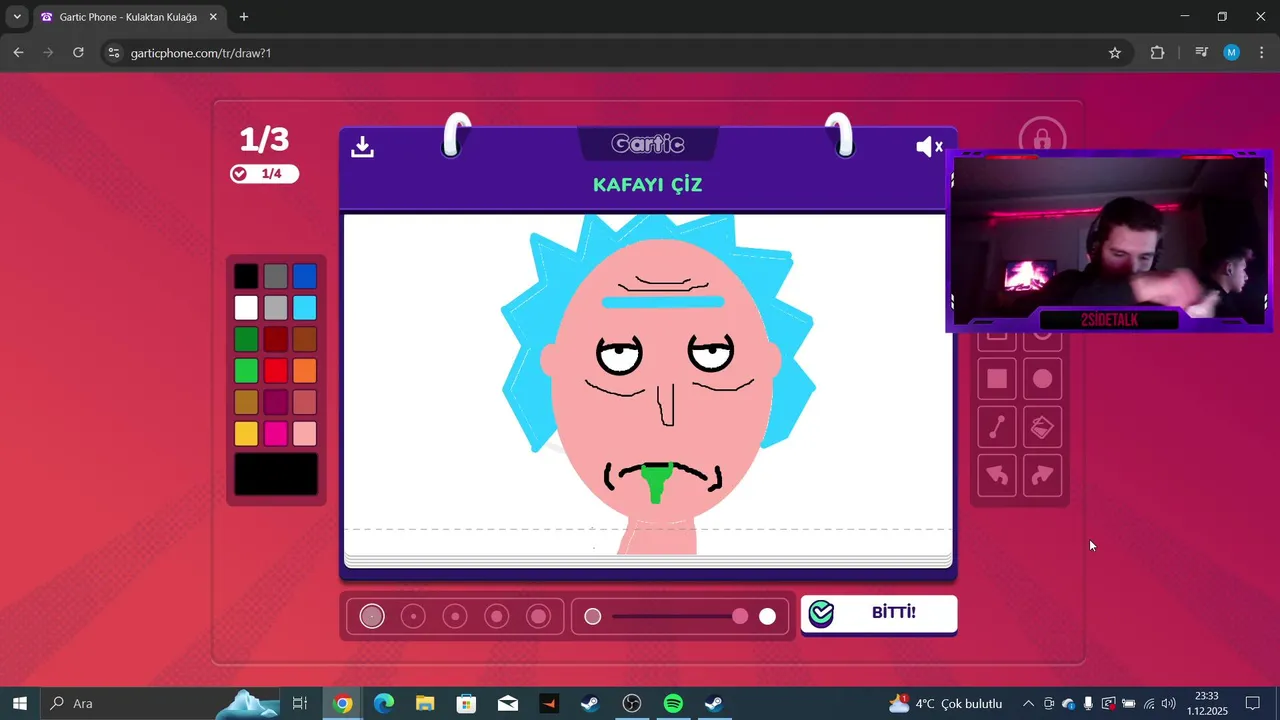This screenshot has height=720, width=1280.
Task: Choose the dark red color swatch
Action: 276,339
